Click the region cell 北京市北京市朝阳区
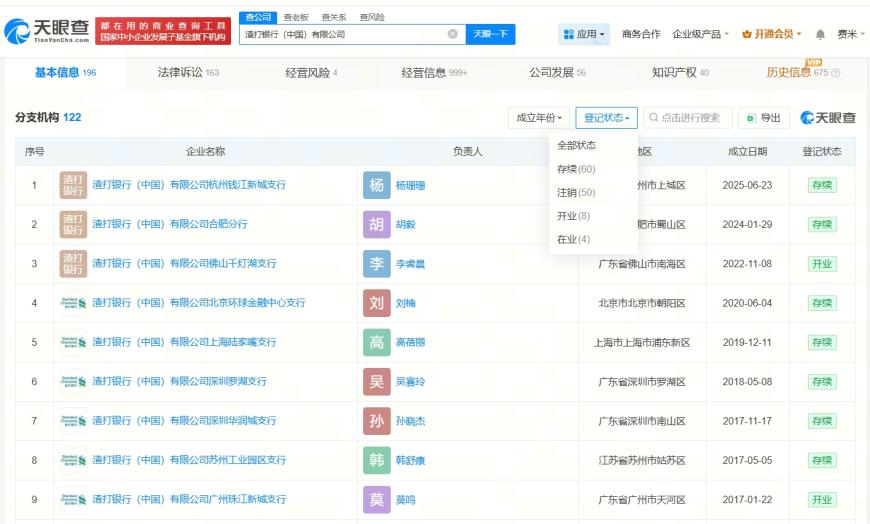Screen dimensions: 870x524 (x=642, y=303)
